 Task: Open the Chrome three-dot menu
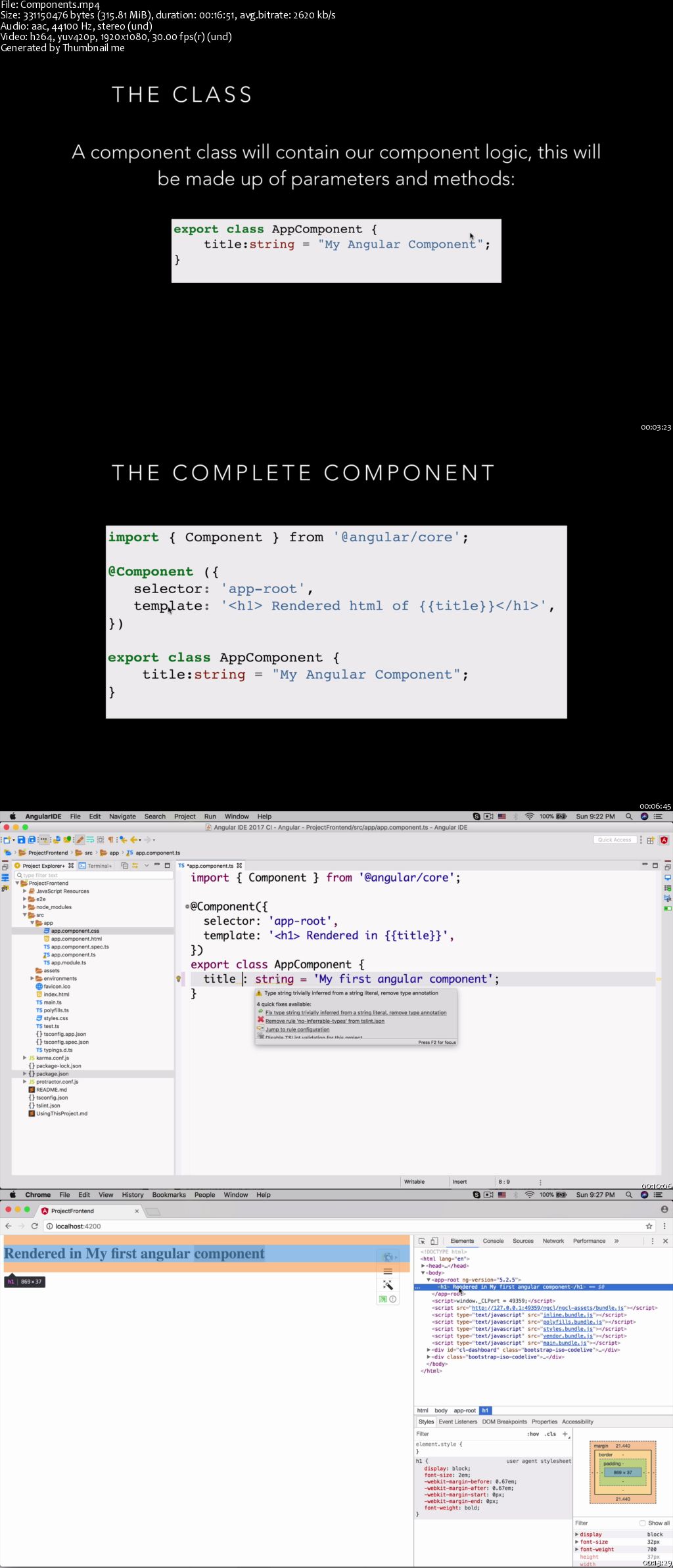point(664,1226)
